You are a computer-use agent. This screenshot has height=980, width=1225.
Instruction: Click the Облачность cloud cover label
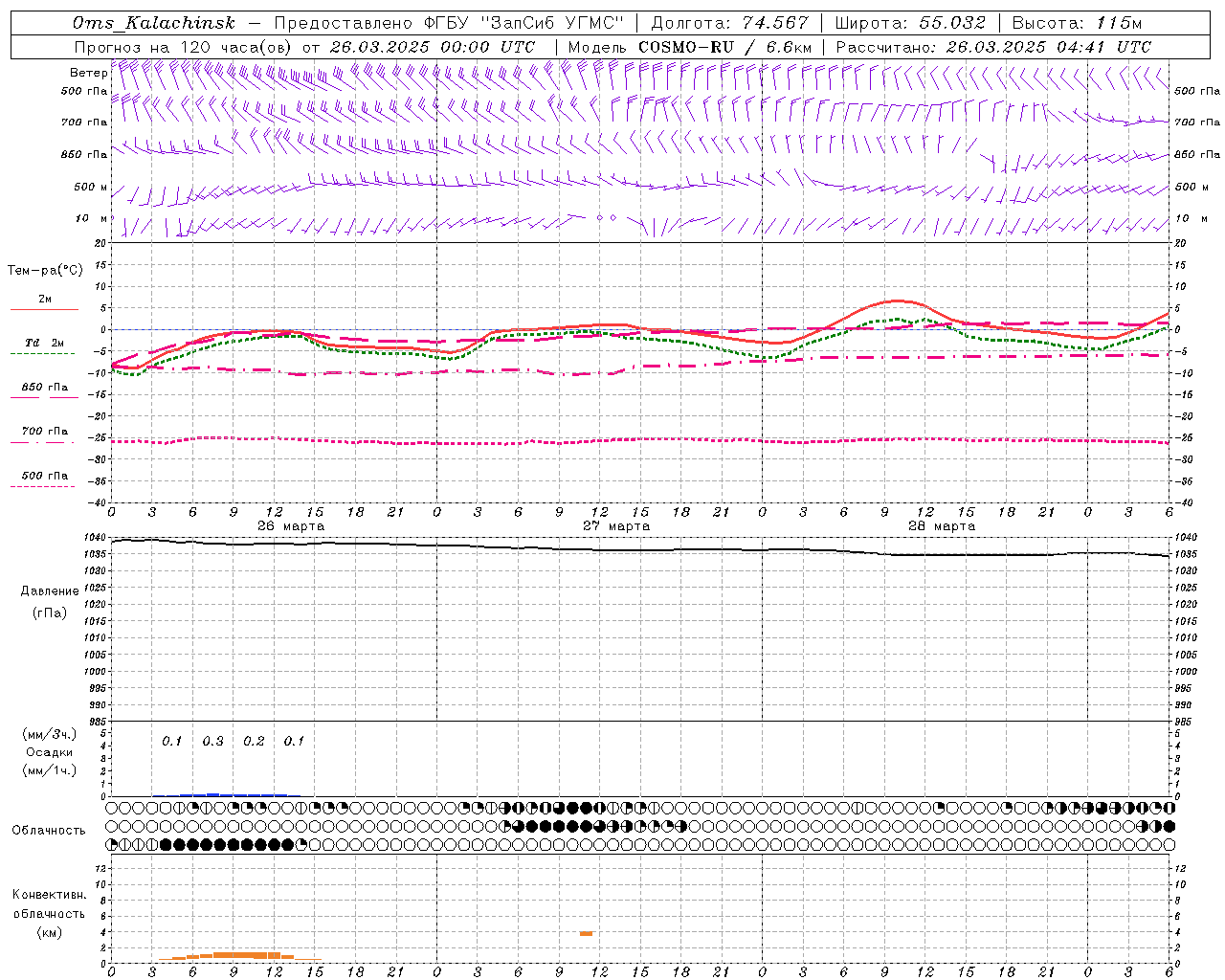coord(49,830)
